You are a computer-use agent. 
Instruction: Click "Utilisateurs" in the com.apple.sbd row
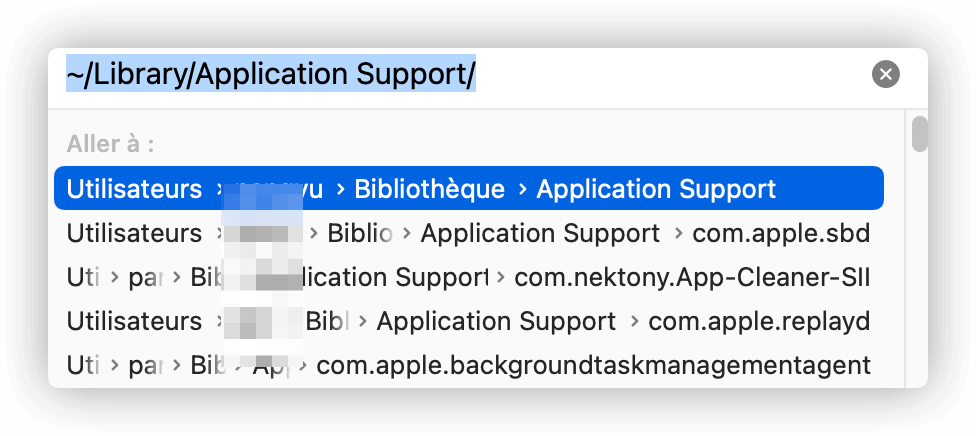tap(134, 233)
